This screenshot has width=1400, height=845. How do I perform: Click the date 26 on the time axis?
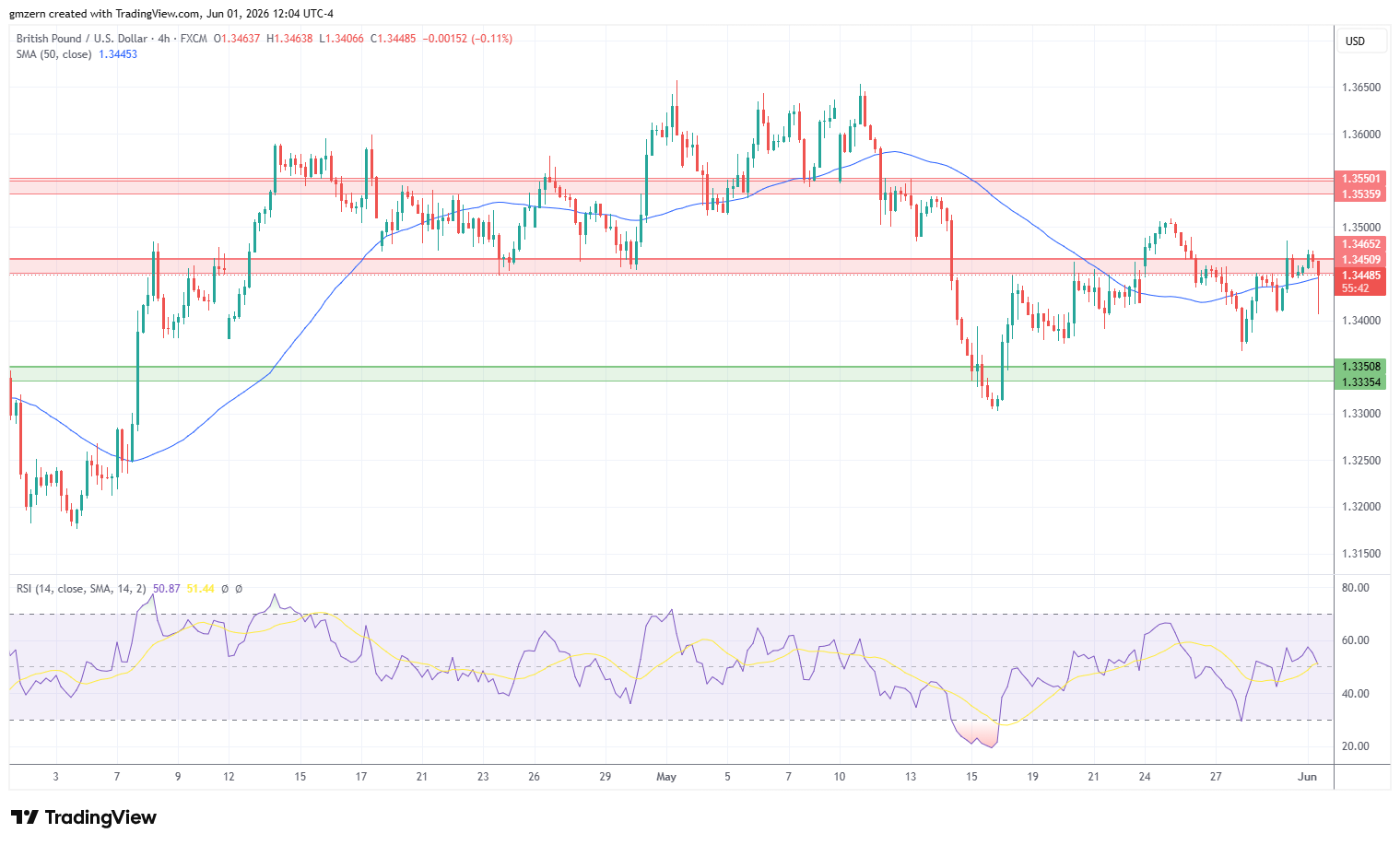[x=534, y=777]
